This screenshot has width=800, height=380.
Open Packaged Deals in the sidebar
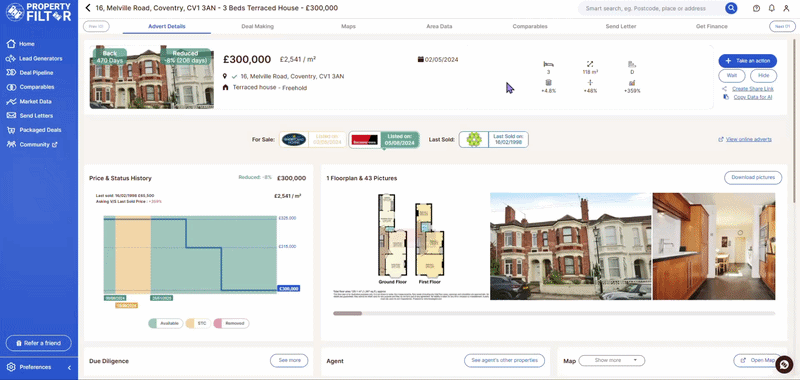[34, 130]
